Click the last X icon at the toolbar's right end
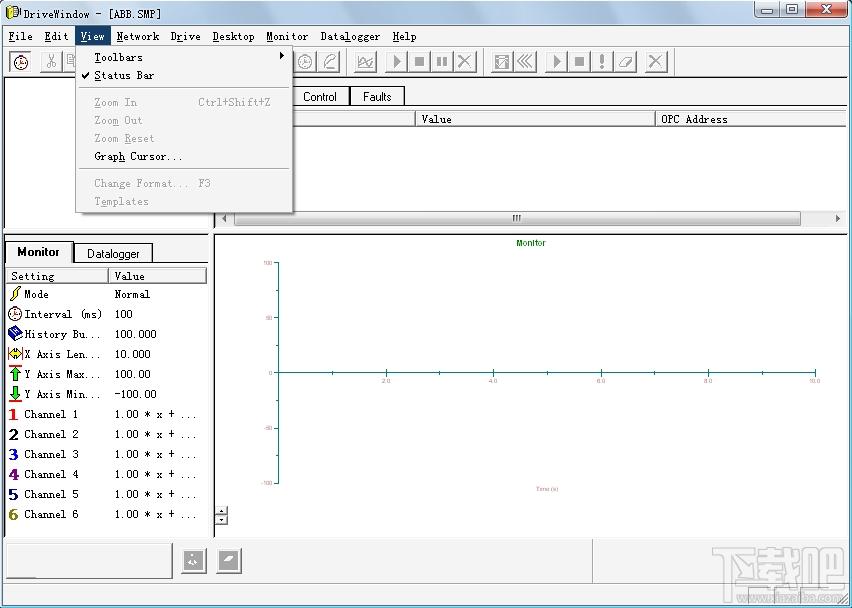The width and height of the screenshot is (852, 608). 656,62
